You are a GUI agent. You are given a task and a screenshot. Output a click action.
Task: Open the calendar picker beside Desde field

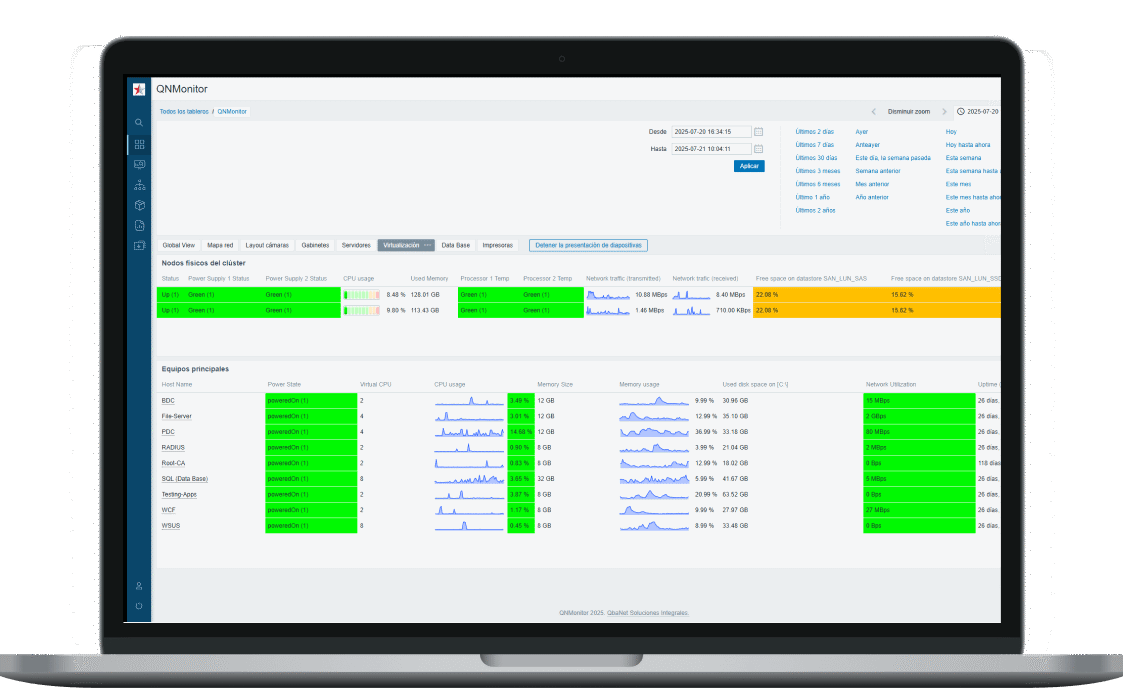pyautogui.click(x=758, y=132)
